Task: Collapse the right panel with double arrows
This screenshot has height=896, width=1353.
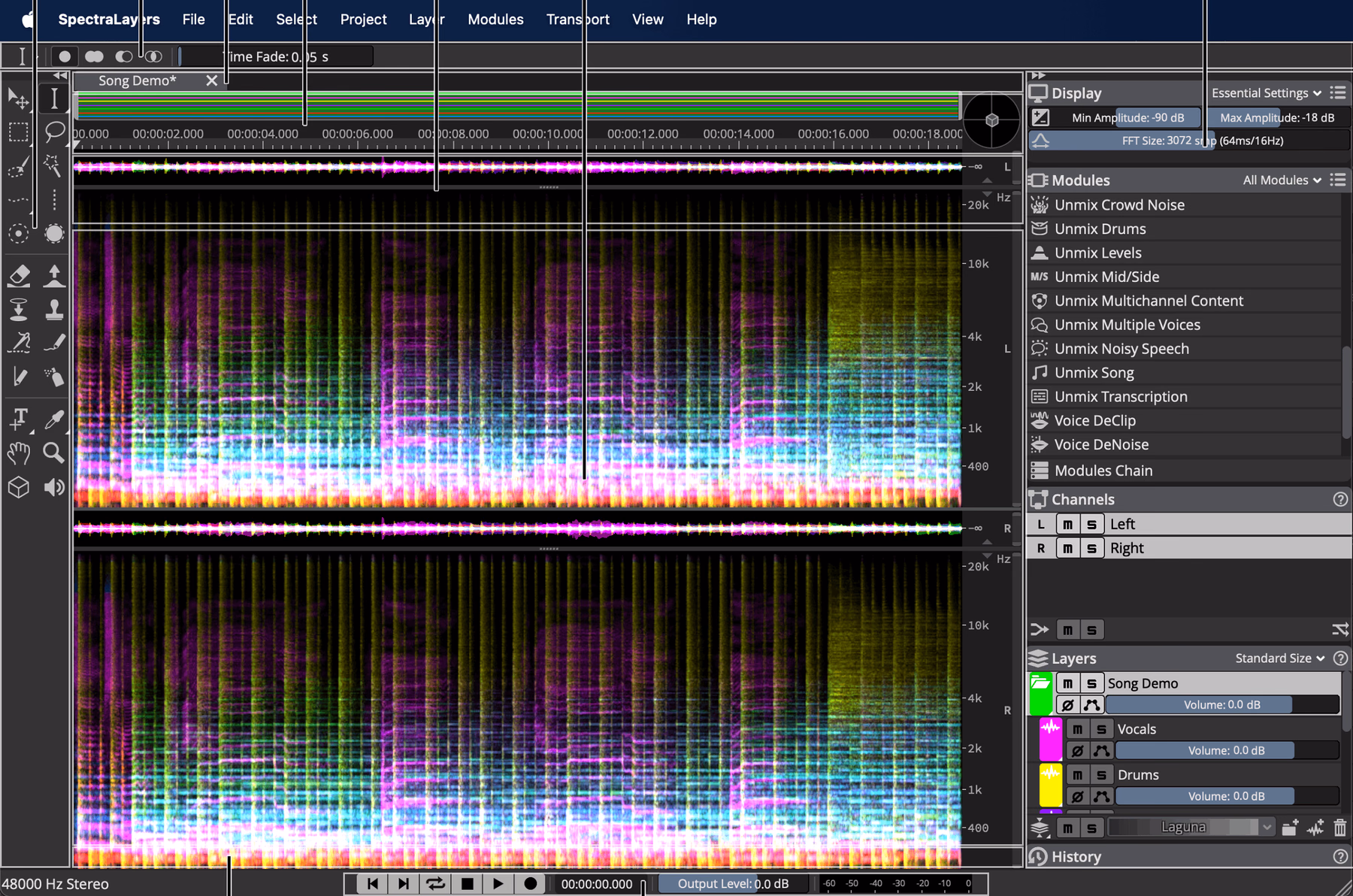Action: click(1038, 75)
